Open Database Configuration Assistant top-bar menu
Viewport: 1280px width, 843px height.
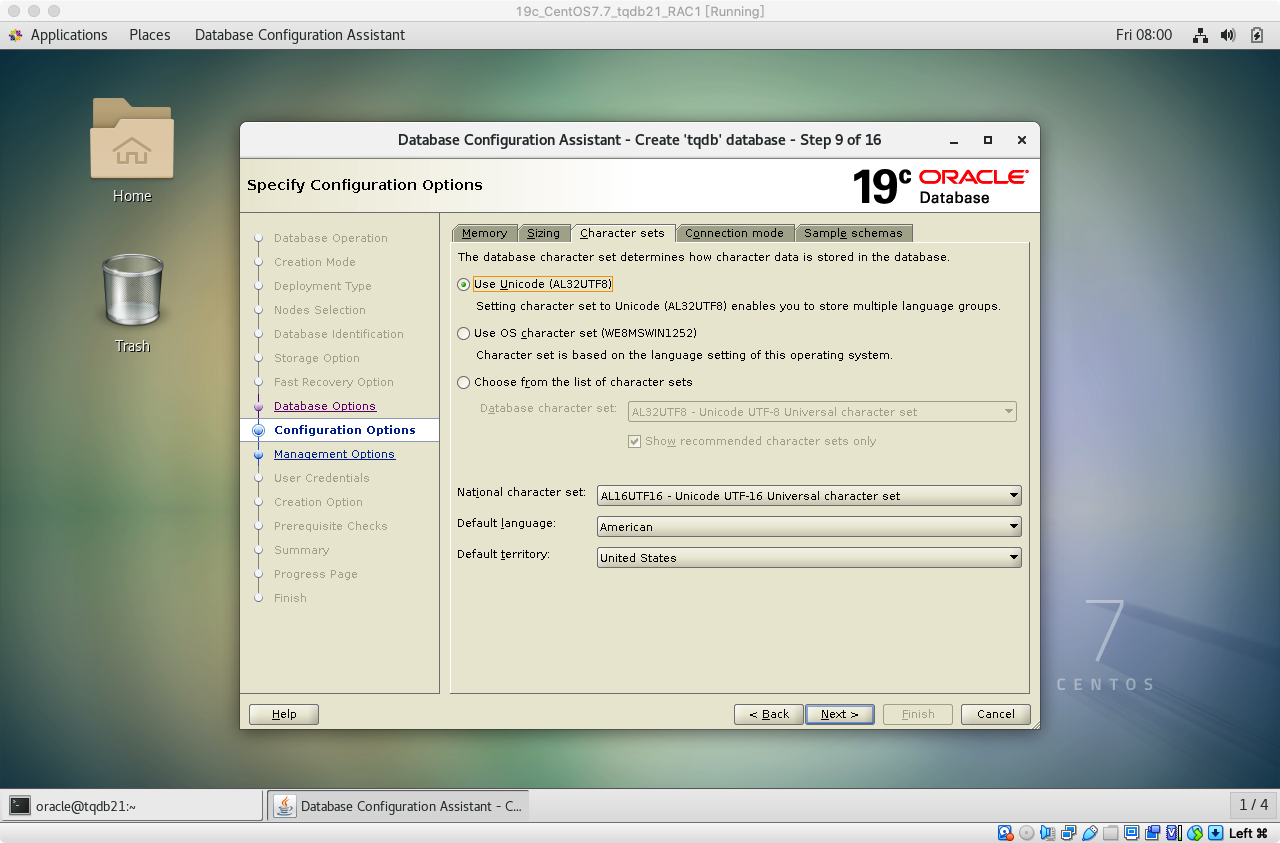click(x=300, y=35)
